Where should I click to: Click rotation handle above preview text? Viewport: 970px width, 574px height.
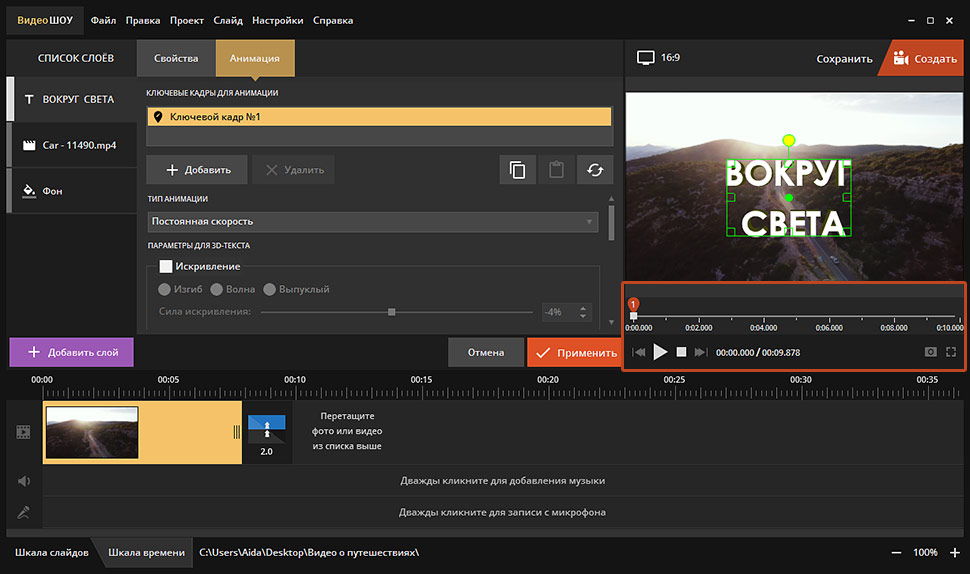[x=788, y=140]
